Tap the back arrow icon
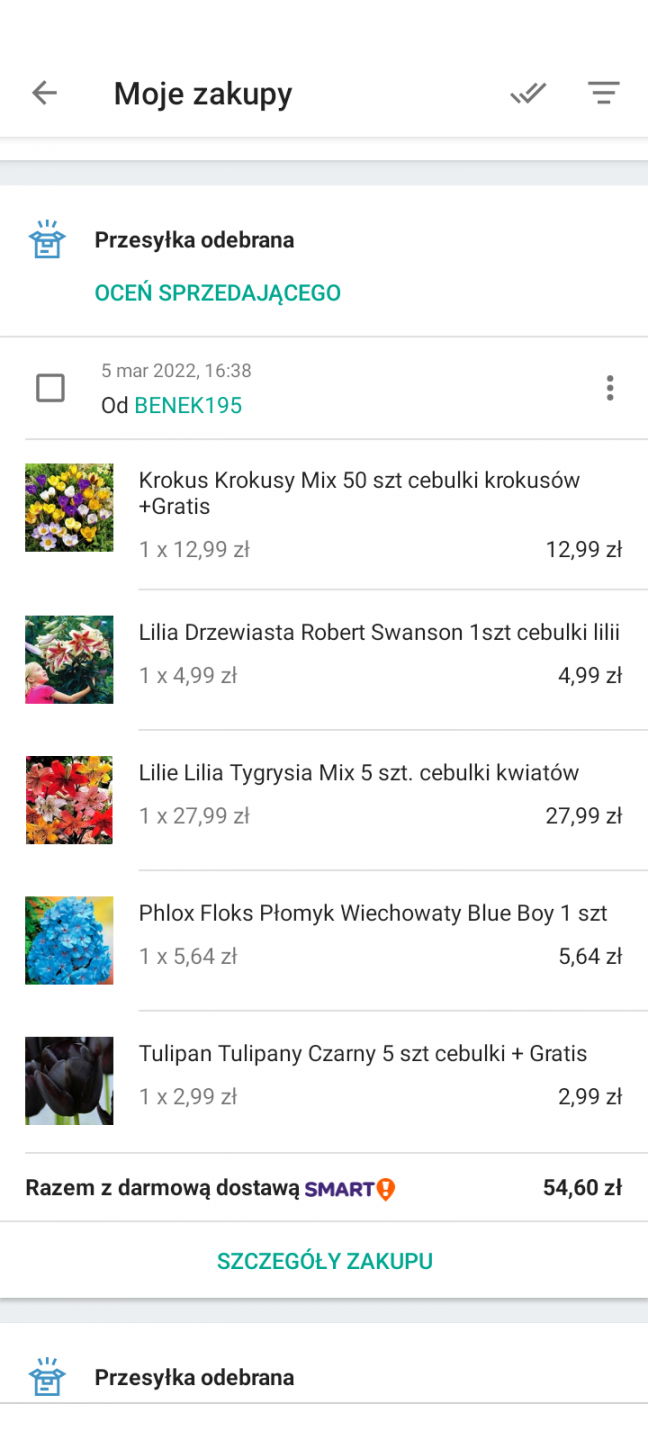The height and width of the screenshot is (1440, 648). point(45,94)
